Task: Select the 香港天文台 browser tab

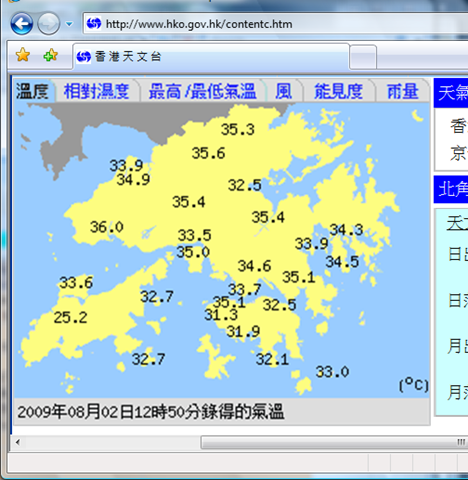Action: coord(211,56)
